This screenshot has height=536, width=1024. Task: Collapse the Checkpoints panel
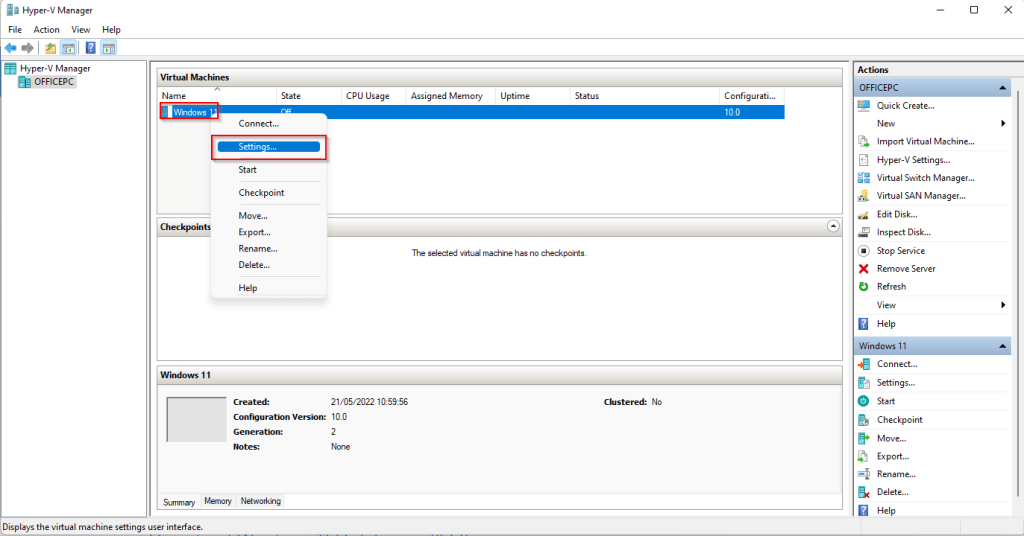coord(834,227)
